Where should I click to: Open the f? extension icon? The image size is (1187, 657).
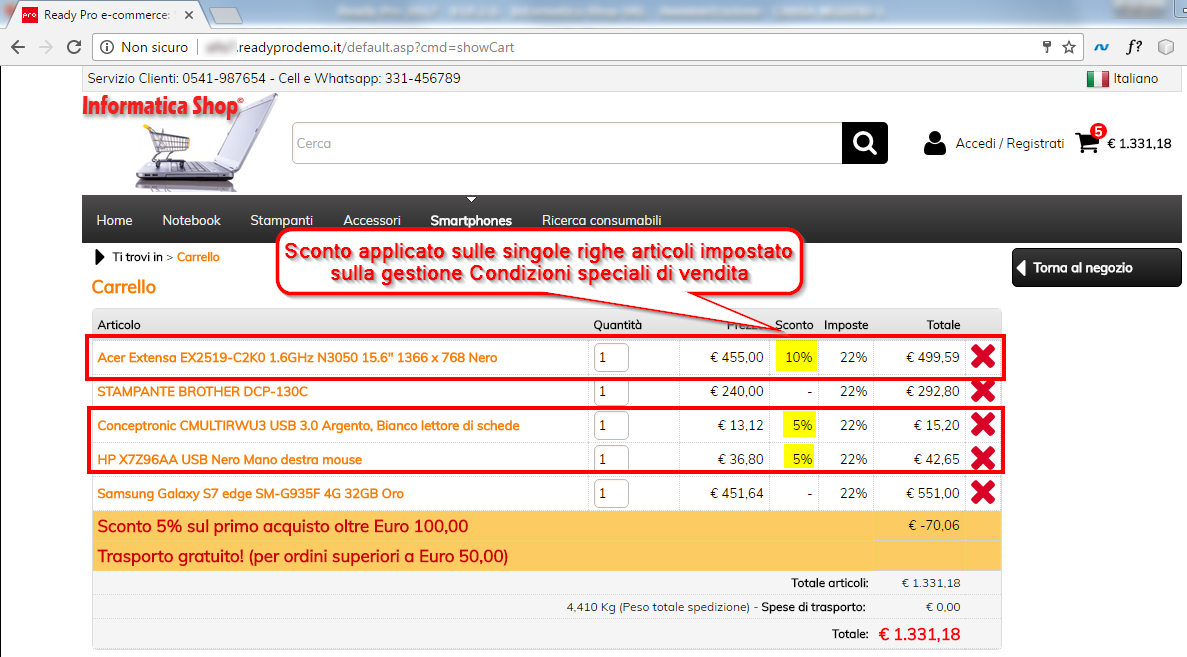click(1134, 47)
